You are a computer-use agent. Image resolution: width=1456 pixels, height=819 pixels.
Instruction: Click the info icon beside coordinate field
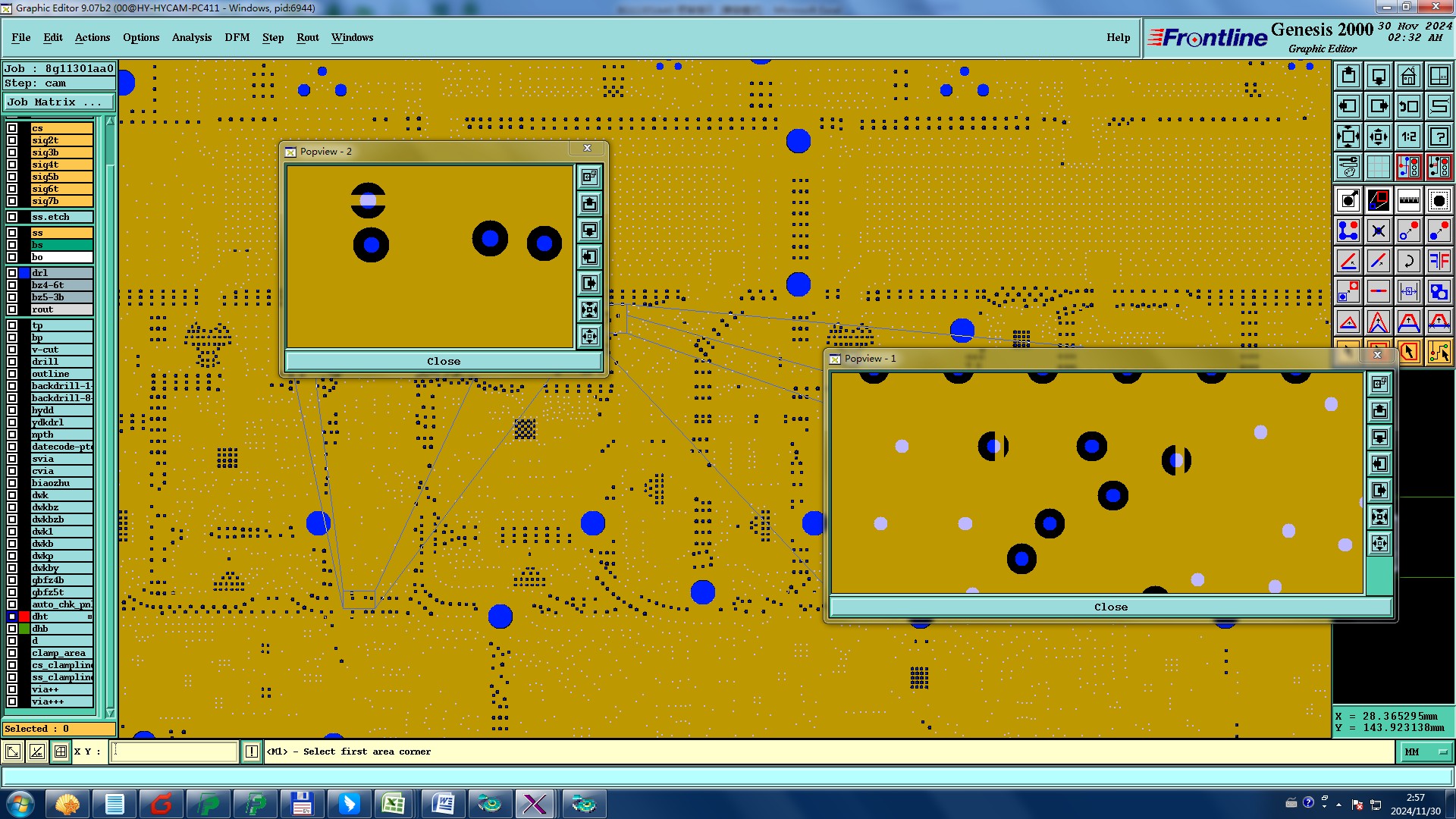pyautogui.click(x=252, y=752)
